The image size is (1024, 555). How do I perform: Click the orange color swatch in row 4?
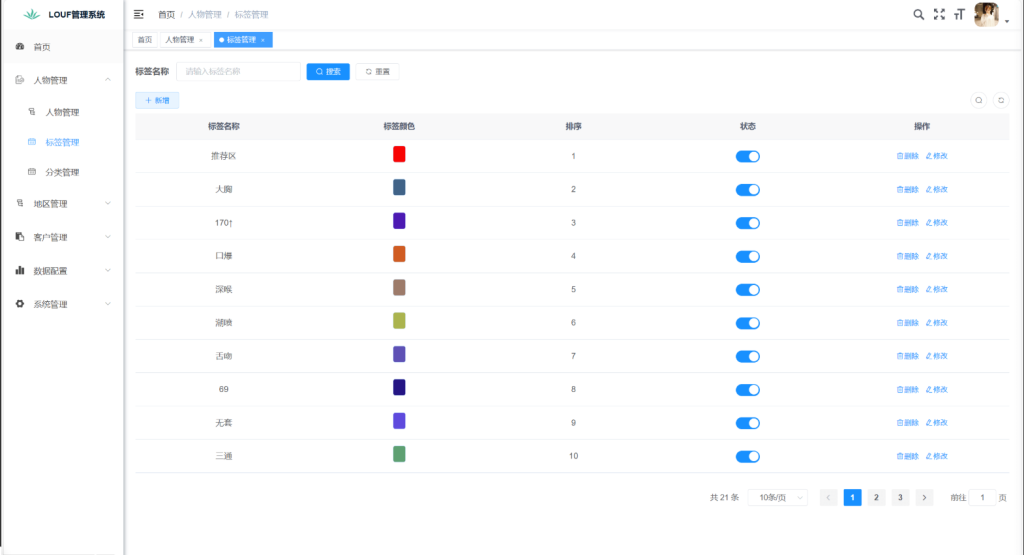(399, 254)
